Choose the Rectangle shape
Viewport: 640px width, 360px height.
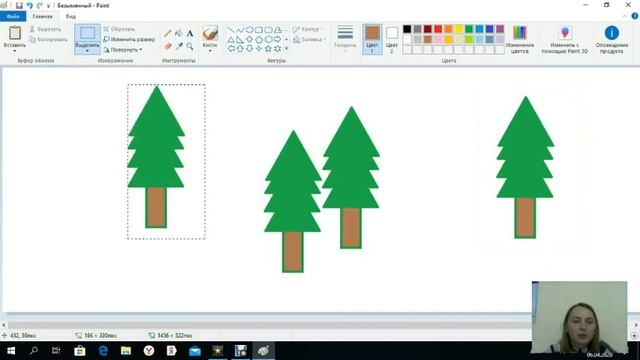pos(259,30)
